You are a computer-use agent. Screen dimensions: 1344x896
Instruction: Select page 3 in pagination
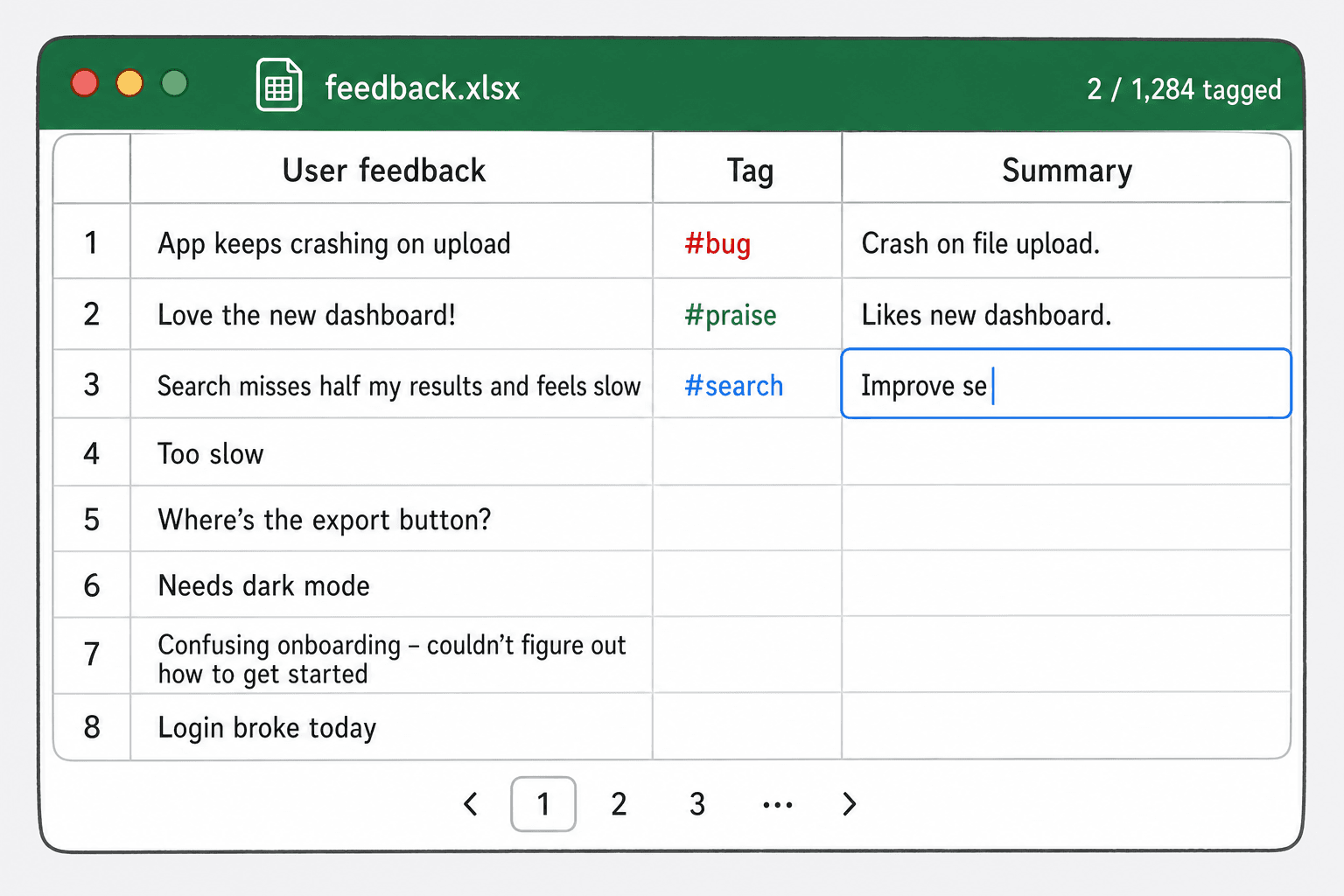point(697,804)
